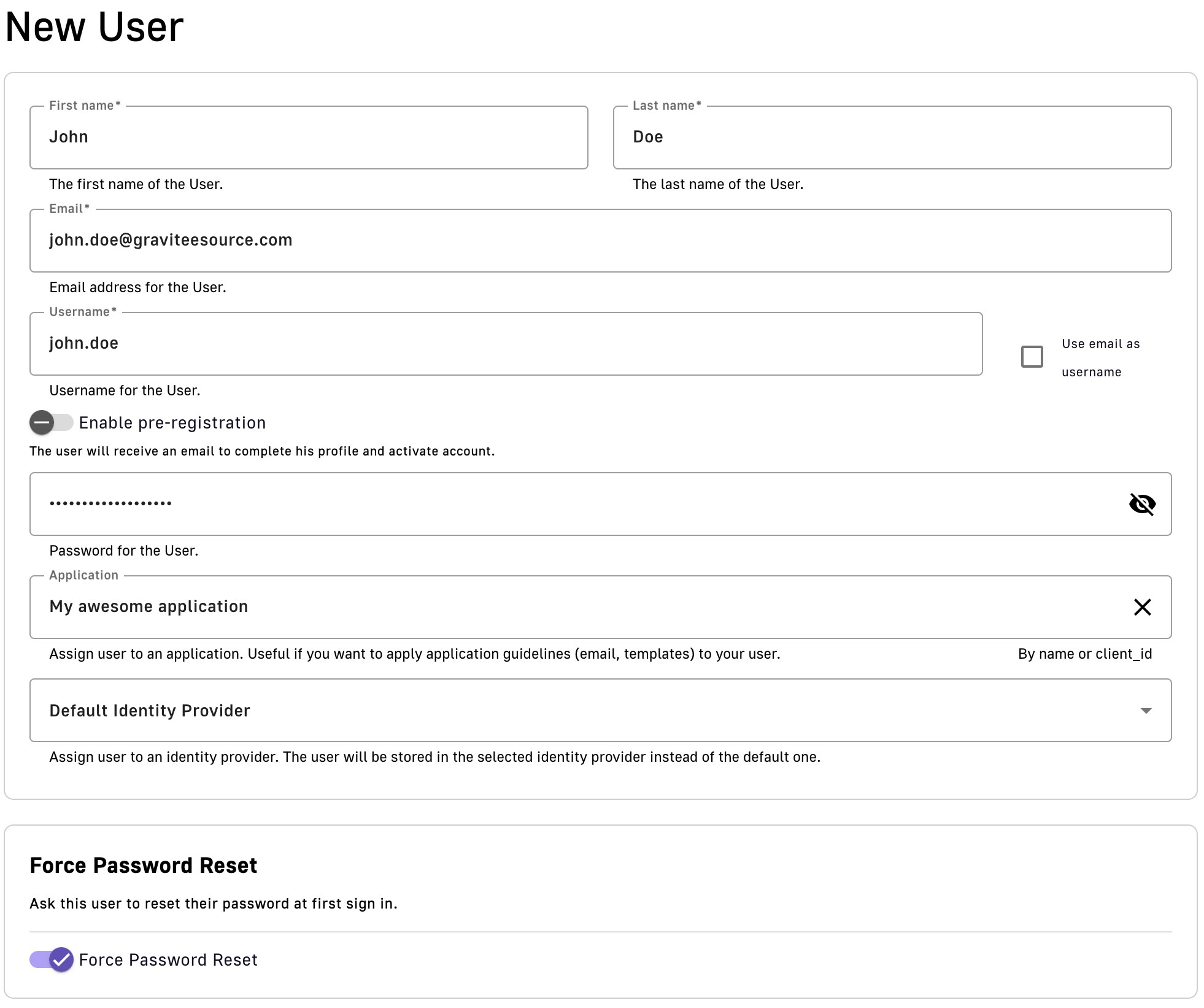Click into the Last name field
Image resolution: width=1204 pixels, height=1008 pixels.
892,138
